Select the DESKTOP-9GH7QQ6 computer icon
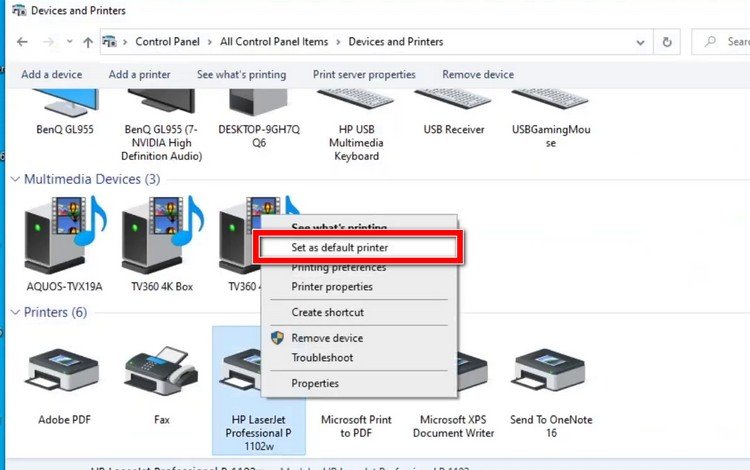 tap(259, 119)
